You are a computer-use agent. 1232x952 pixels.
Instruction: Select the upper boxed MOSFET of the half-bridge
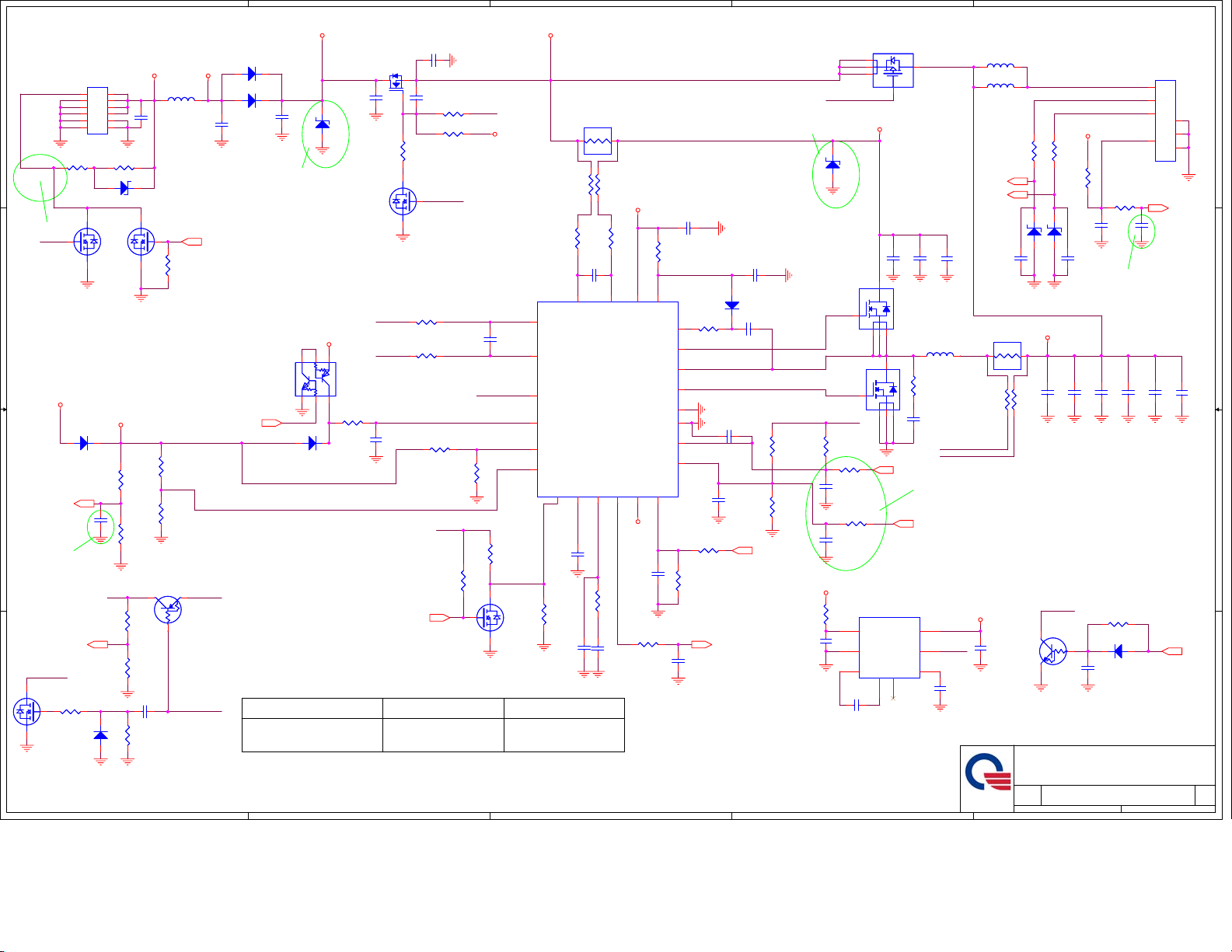point(876,309)
